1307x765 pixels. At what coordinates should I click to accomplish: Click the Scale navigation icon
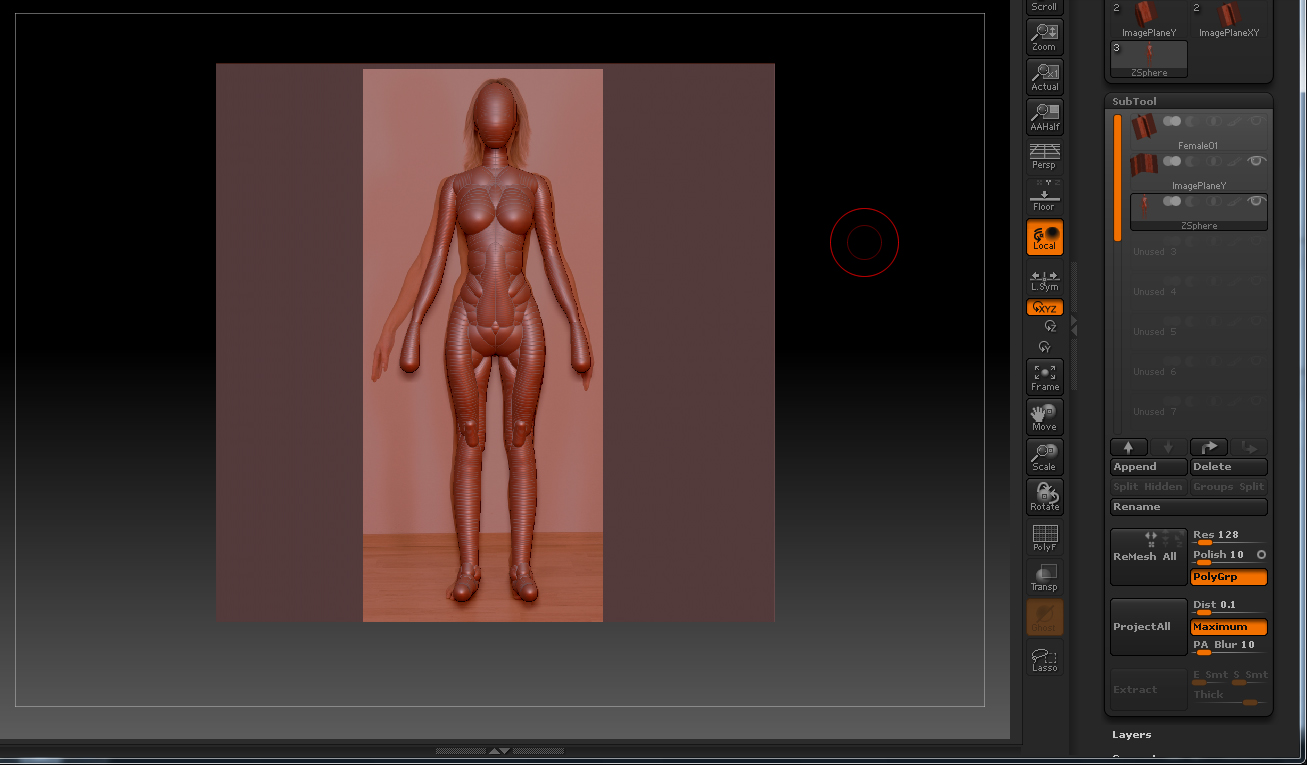(1044, 457)
